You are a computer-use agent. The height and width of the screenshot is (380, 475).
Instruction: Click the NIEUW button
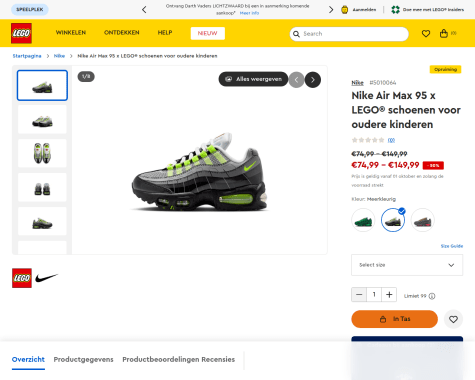pyautogui.click(x=208, y=33)
